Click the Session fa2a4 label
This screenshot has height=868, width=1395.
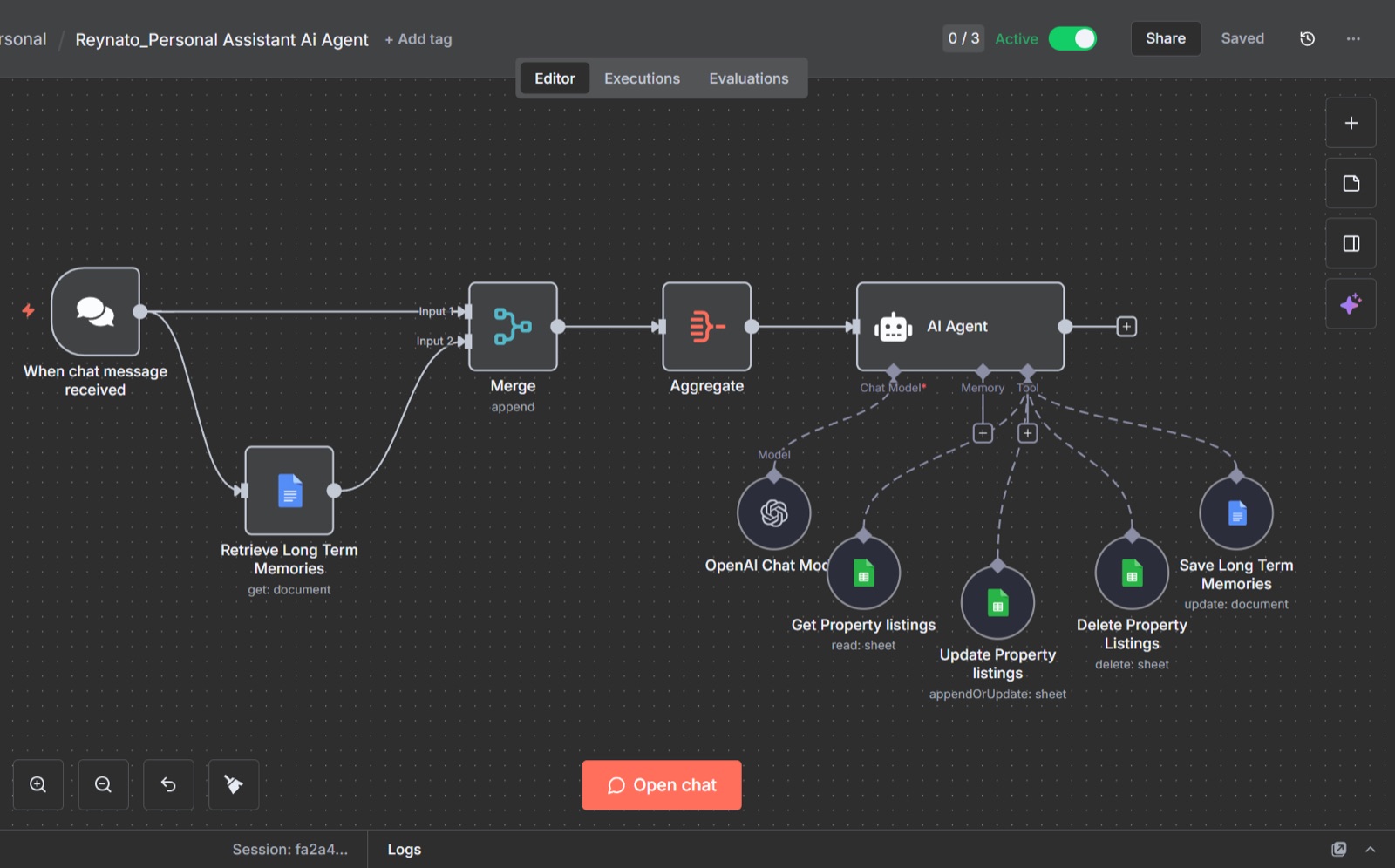289,849
